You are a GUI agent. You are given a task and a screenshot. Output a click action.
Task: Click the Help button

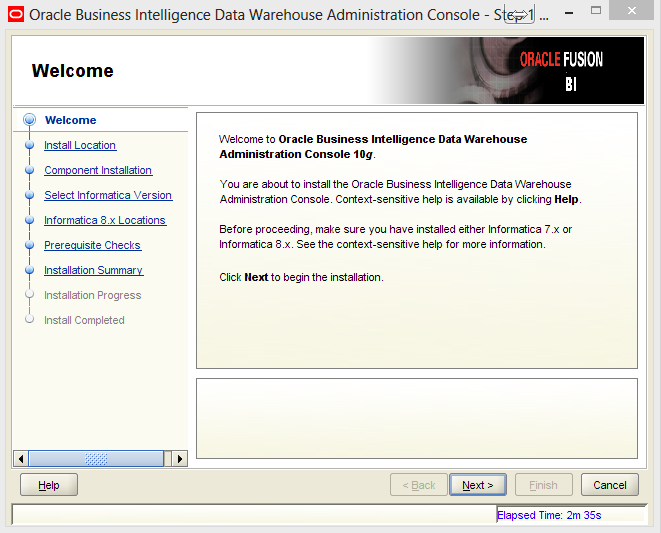(49, 485)
